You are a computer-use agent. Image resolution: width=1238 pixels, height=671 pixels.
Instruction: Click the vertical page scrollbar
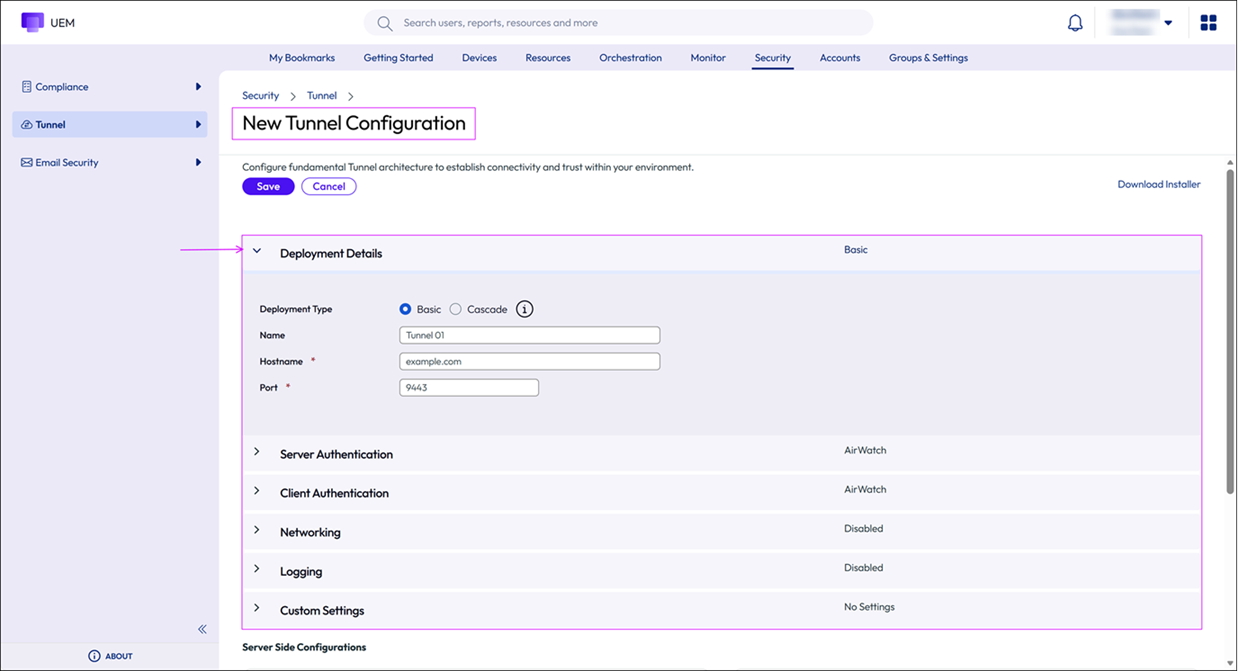coord(1230,330)
